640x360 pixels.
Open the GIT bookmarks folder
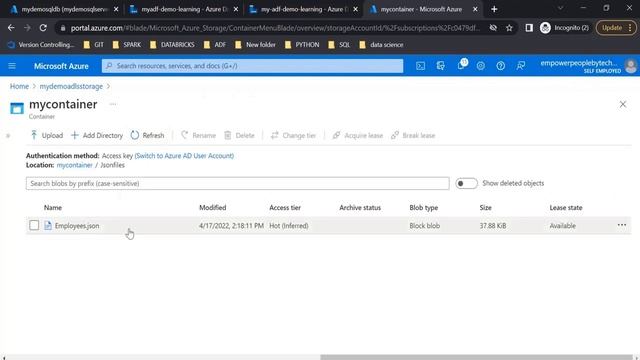pyautogui.click(x=93, y=45)
